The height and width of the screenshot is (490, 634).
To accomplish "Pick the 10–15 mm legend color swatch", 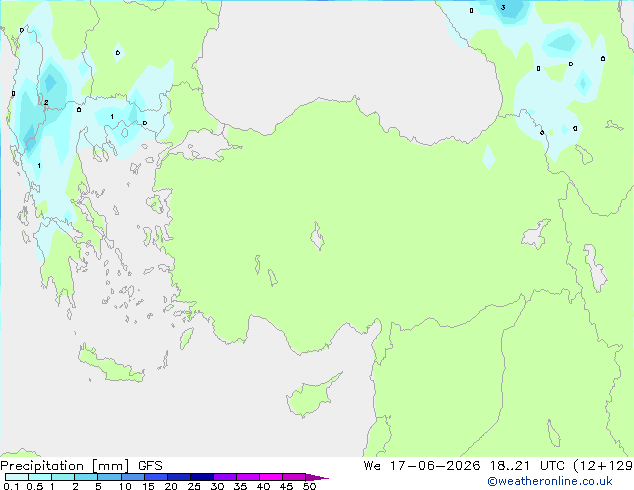I will 132,477.
